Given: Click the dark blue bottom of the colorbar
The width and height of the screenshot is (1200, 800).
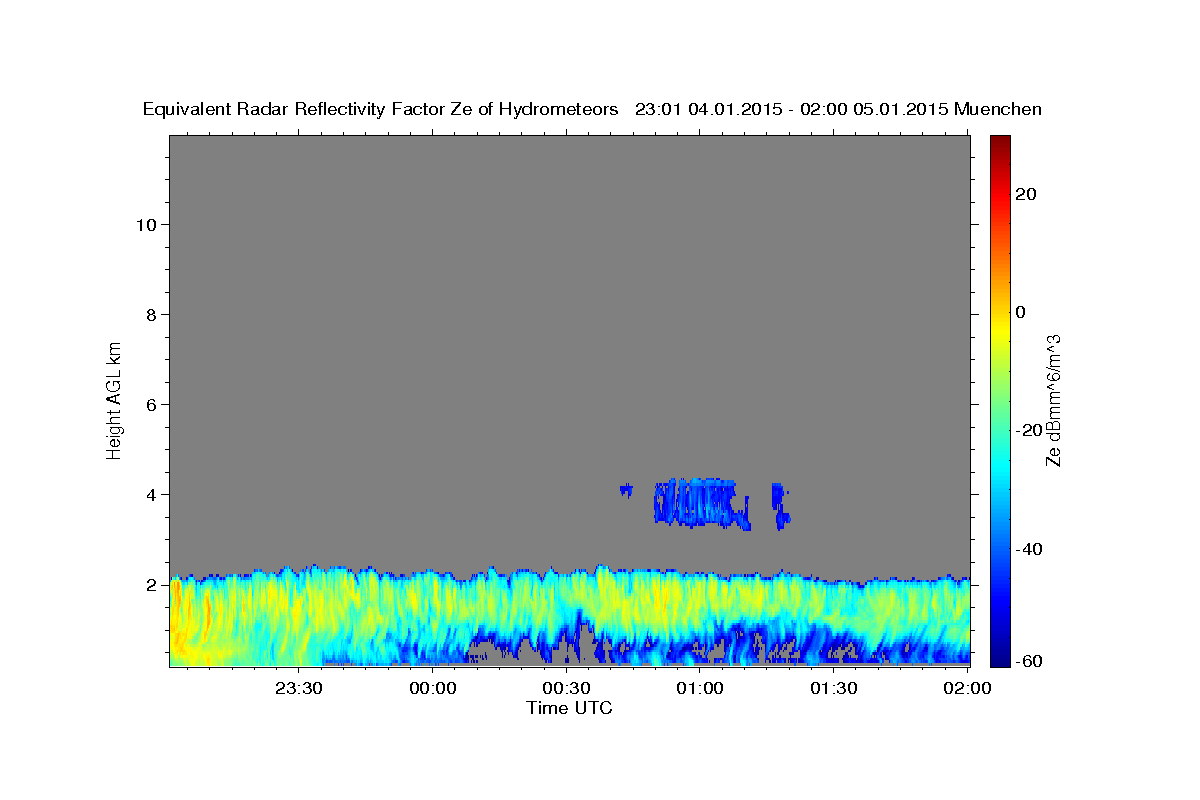Looking at the screenshot, I should [1000, 656].
